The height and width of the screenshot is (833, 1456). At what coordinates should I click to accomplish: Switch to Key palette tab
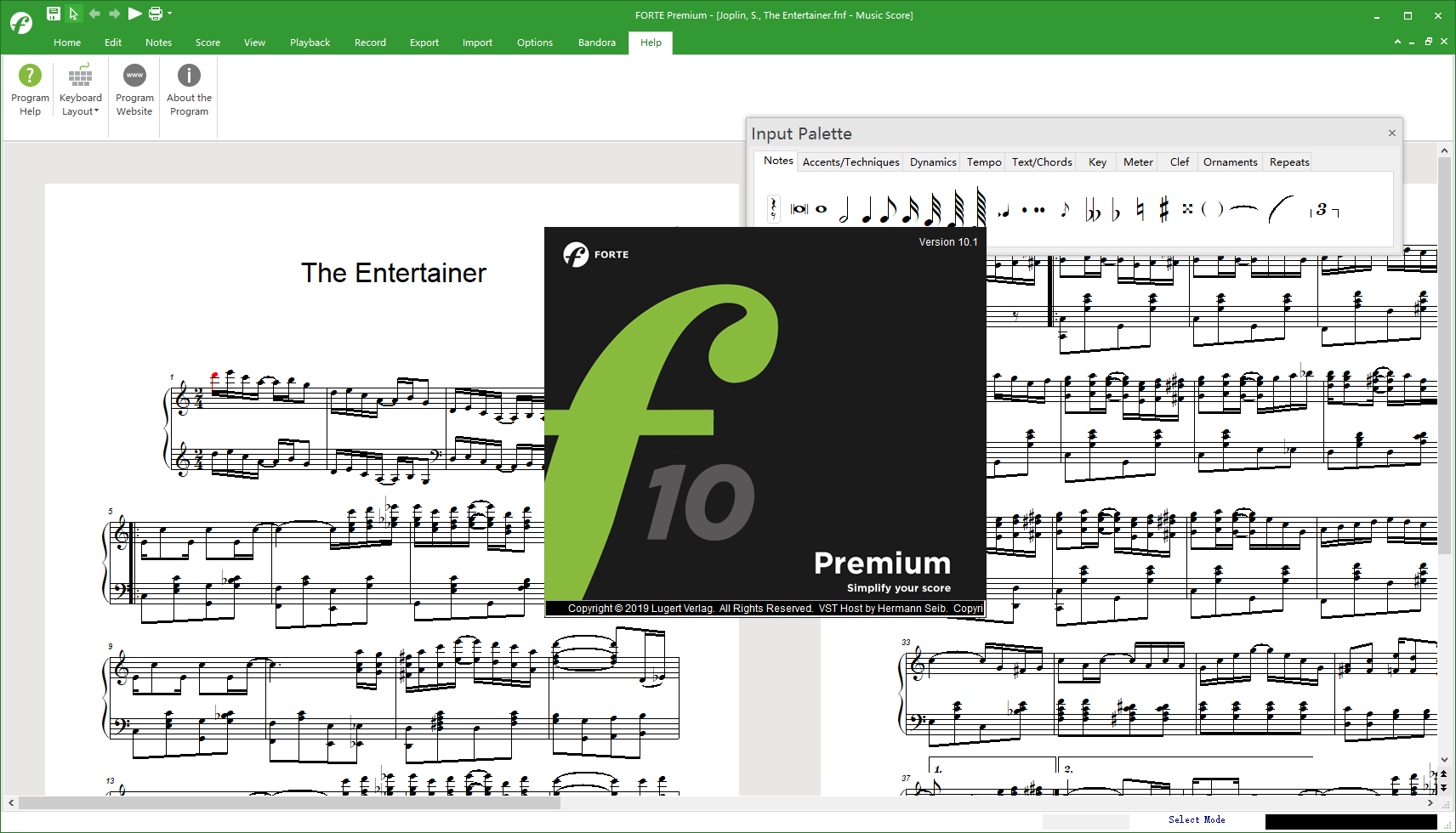(x=1097, y=161)
